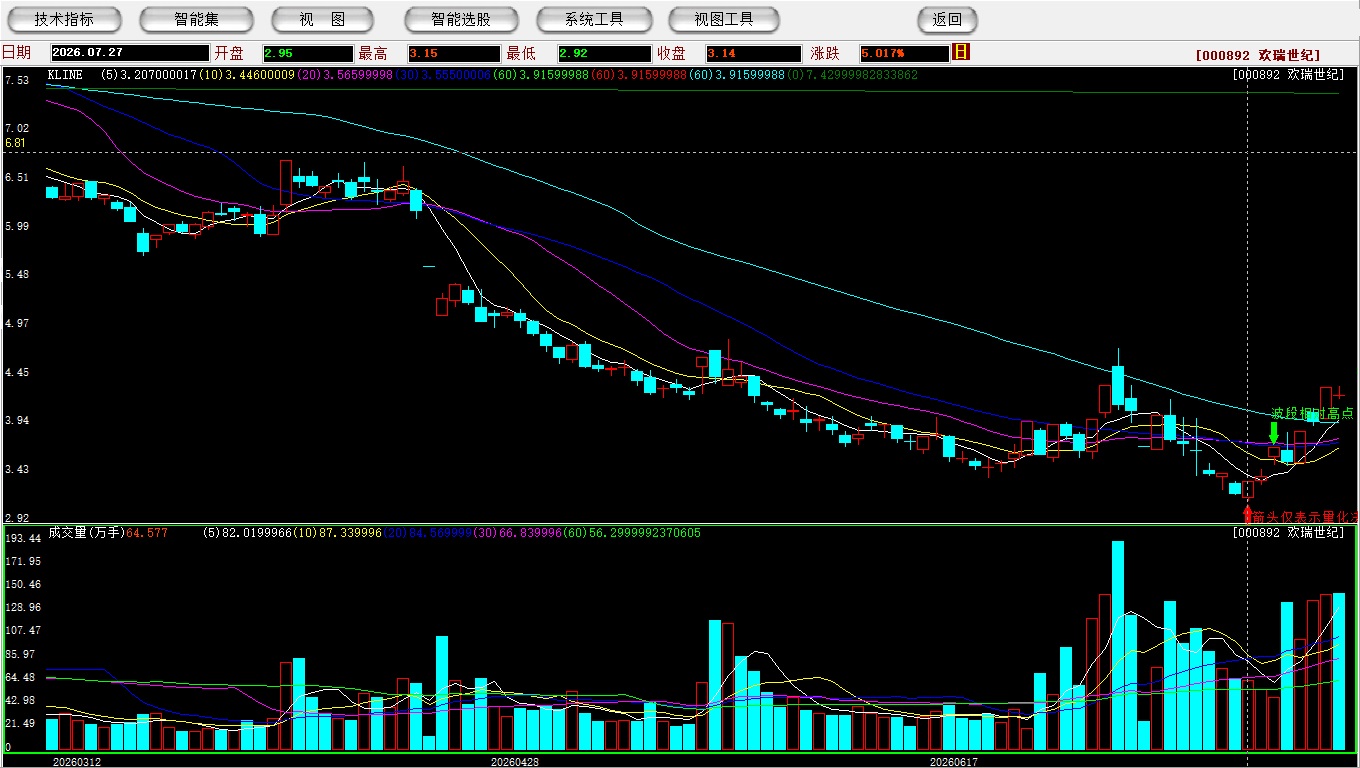The width and height of the screenshot is (1360, 768).
Task: Click the 193.44 volume axis label
Action: (23, 538)
